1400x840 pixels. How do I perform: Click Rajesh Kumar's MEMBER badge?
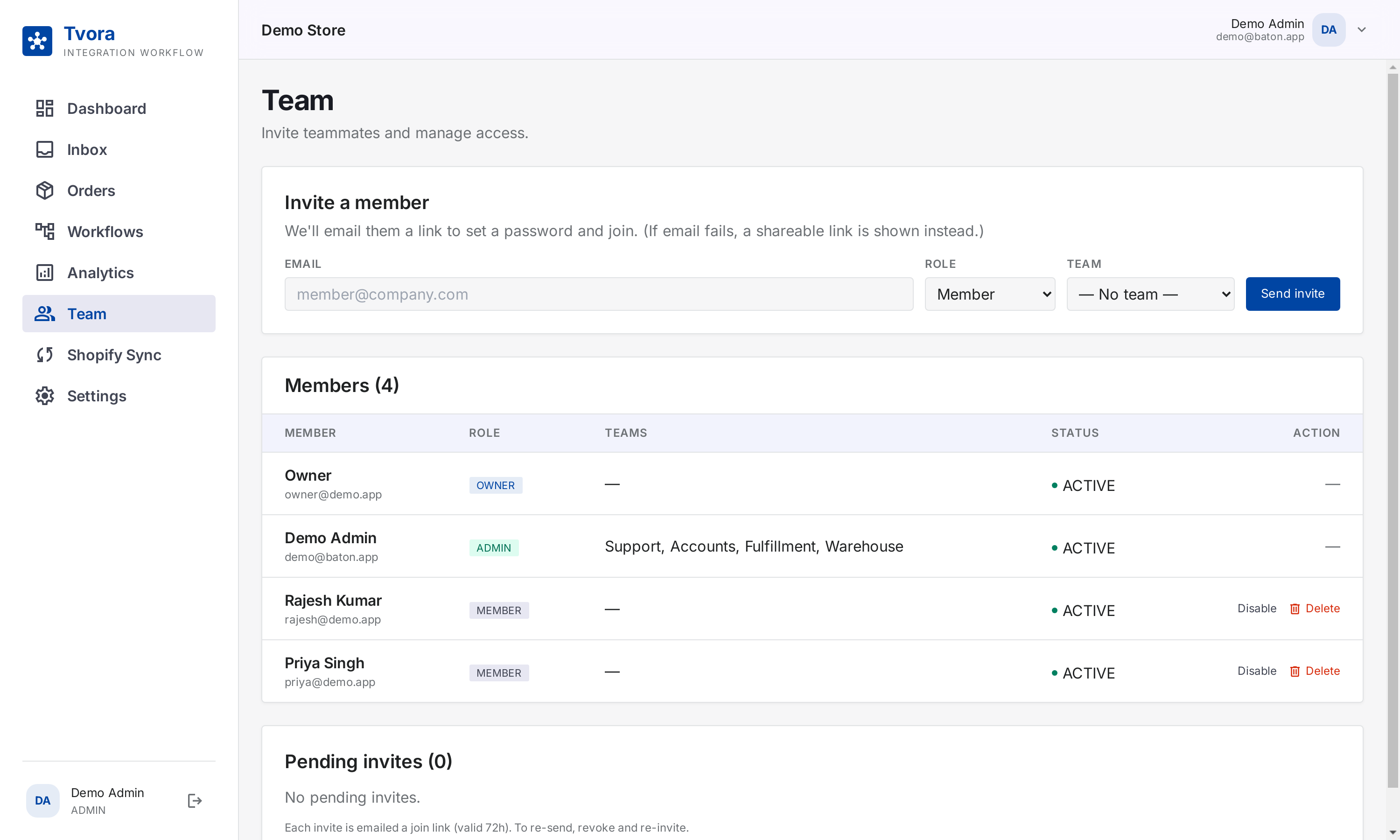point(498,610)
